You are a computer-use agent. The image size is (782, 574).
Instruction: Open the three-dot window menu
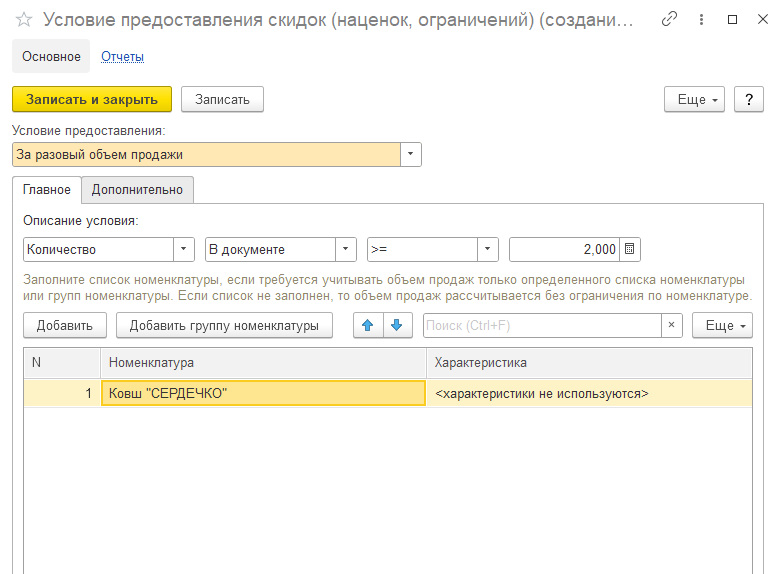[701, 19]
